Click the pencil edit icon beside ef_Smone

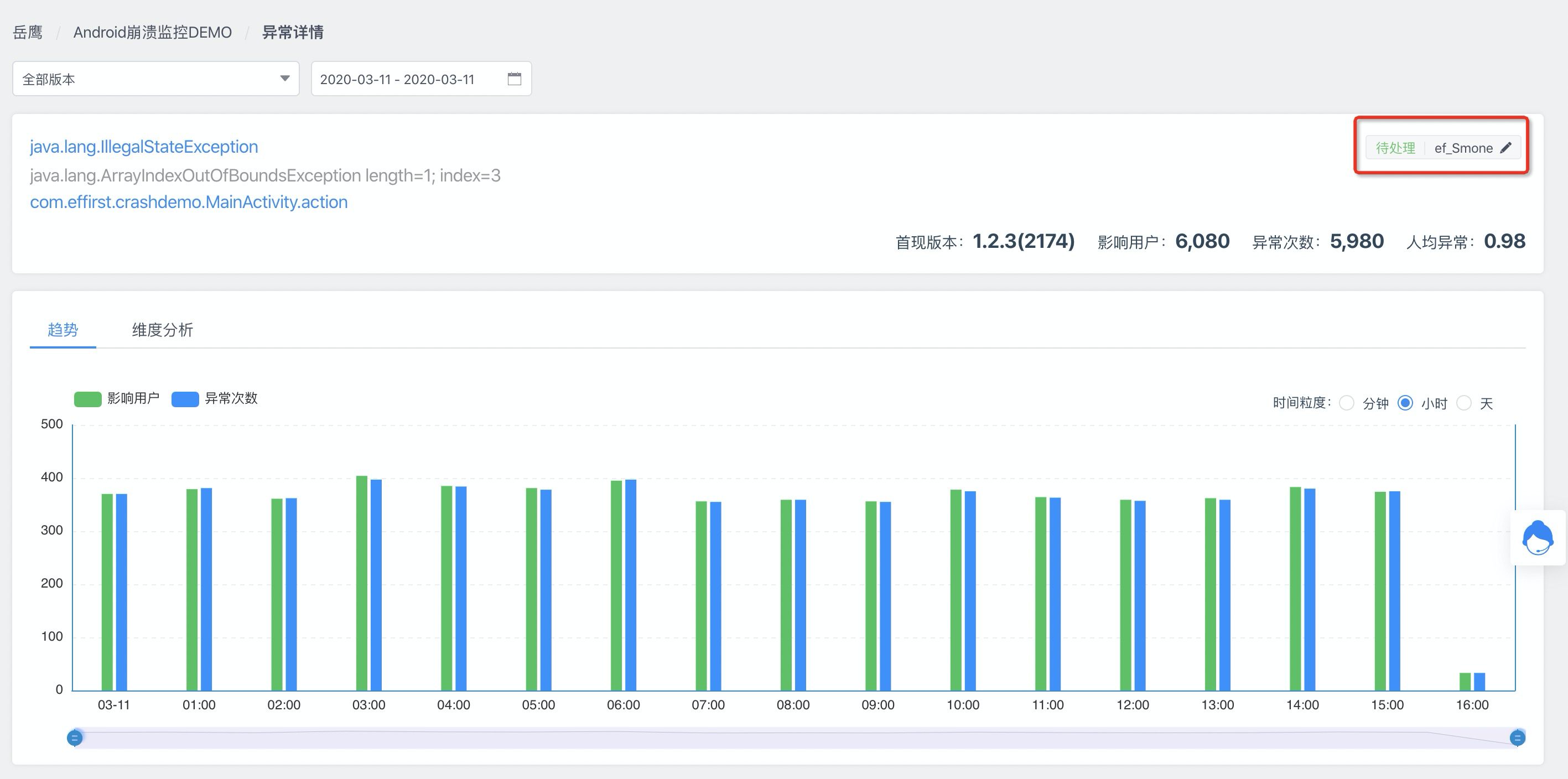pos(1506,148)
